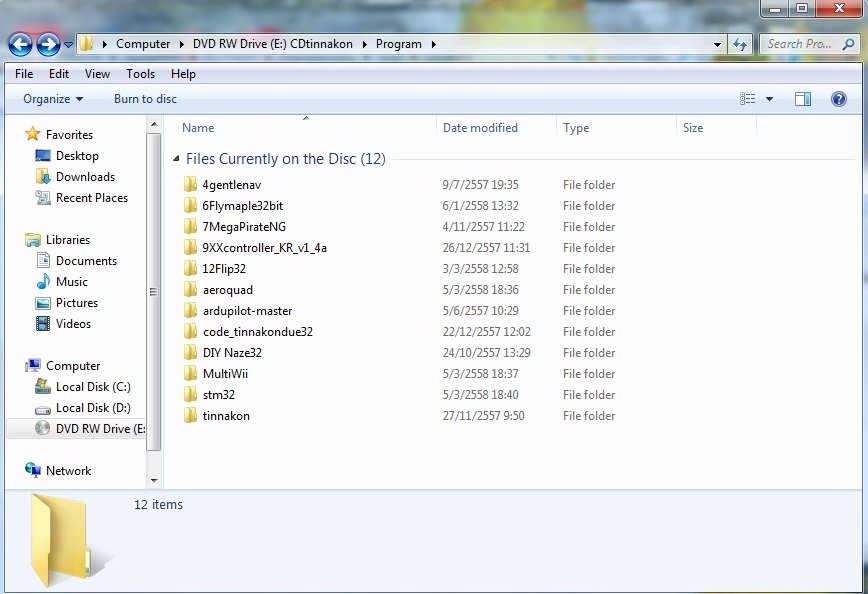The image size is (868, 594).
Task: Click the Forward navigation arrow button
Action: point(48,44)
